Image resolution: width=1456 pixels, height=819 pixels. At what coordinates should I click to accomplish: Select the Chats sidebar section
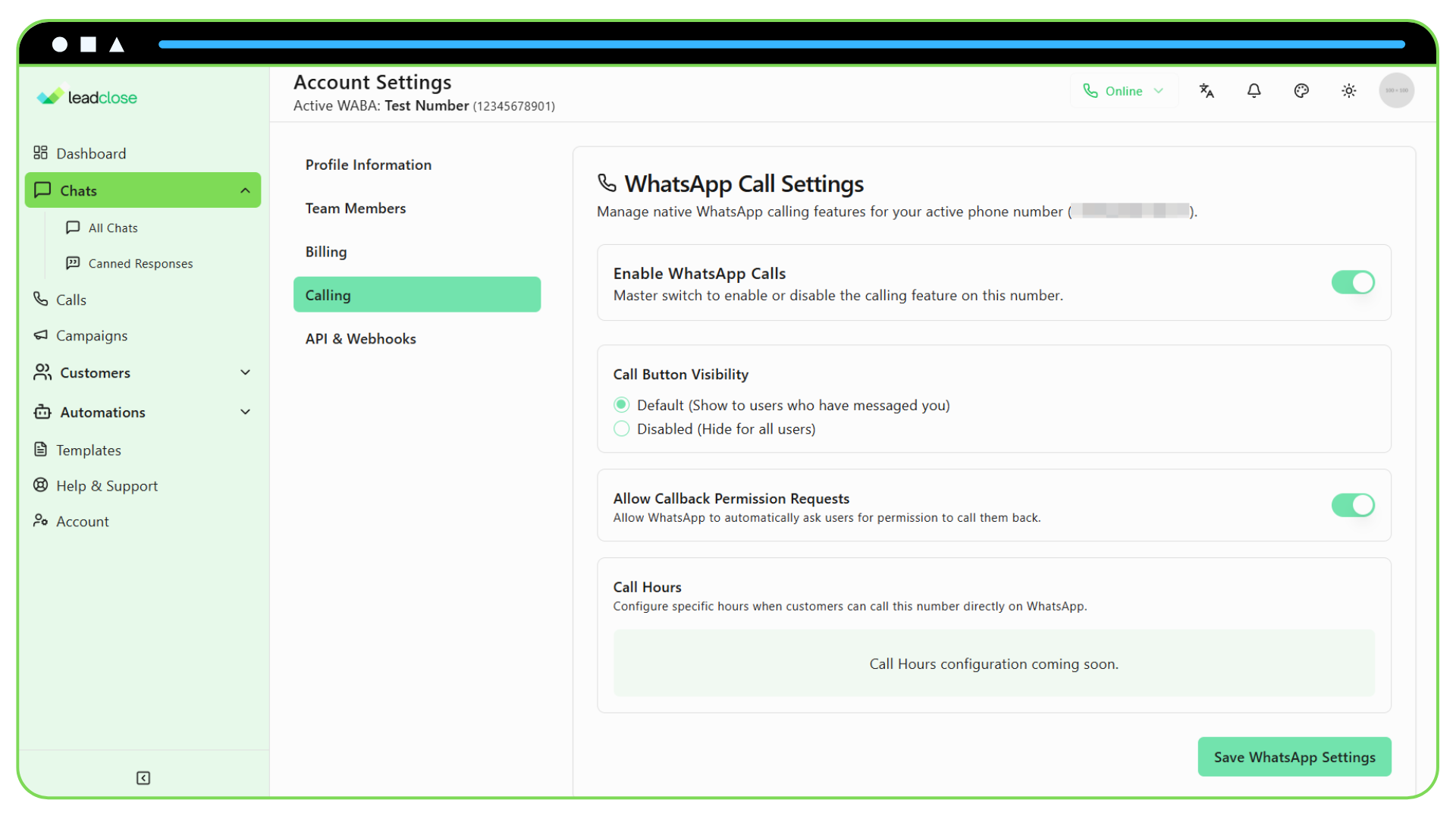pyautogui.click(x=143, y=190)
